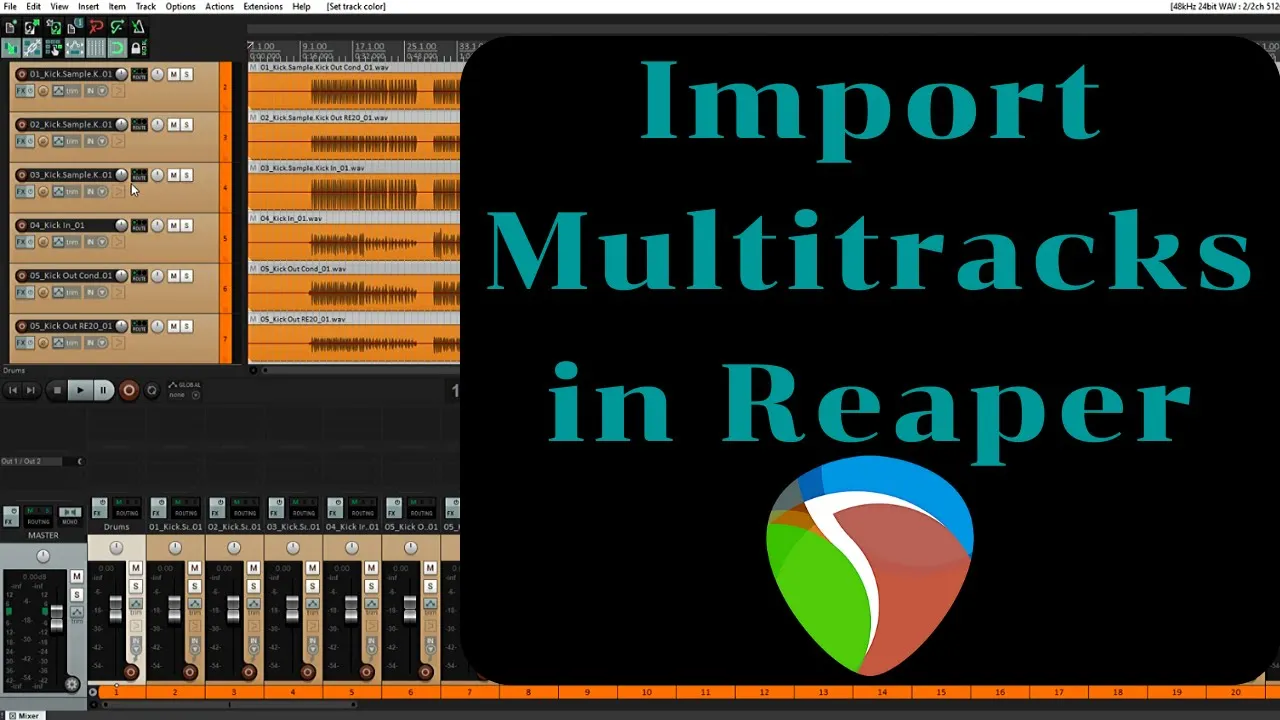Open FX button on Drums mixer strip
Image resolution: width=1280 pixels, height=720 pixels.
tap(100, 508)
